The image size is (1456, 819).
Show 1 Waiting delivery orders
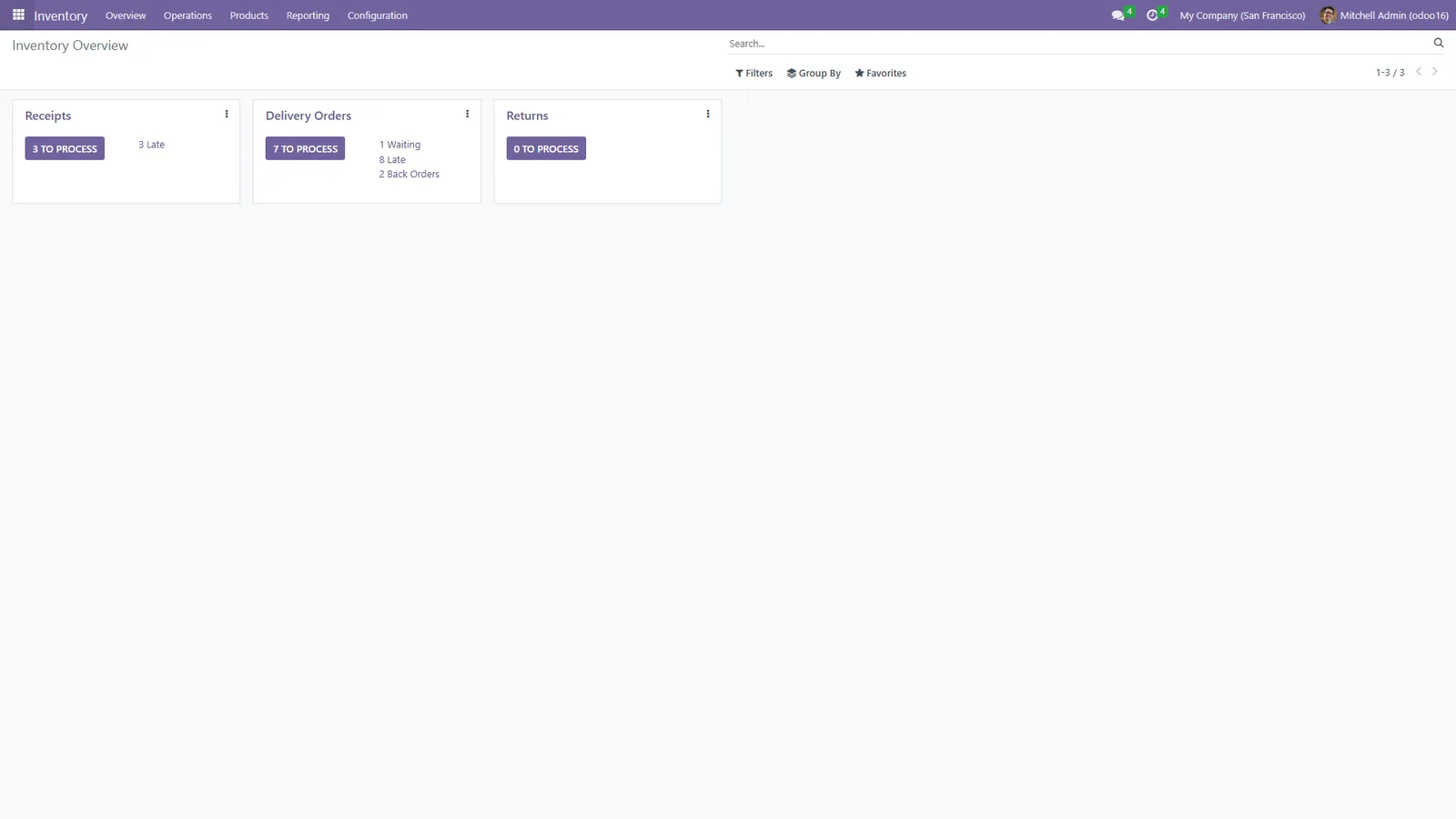coord(399,145)
